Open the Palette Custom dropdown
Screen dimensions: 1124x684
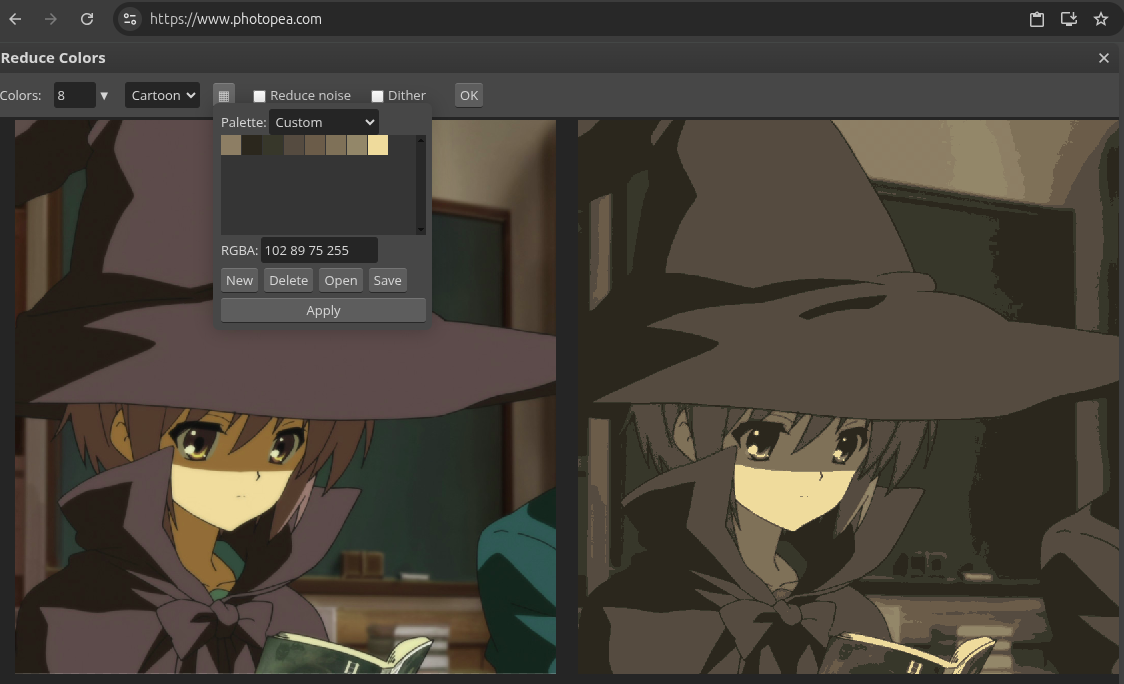tap(324, 122)
